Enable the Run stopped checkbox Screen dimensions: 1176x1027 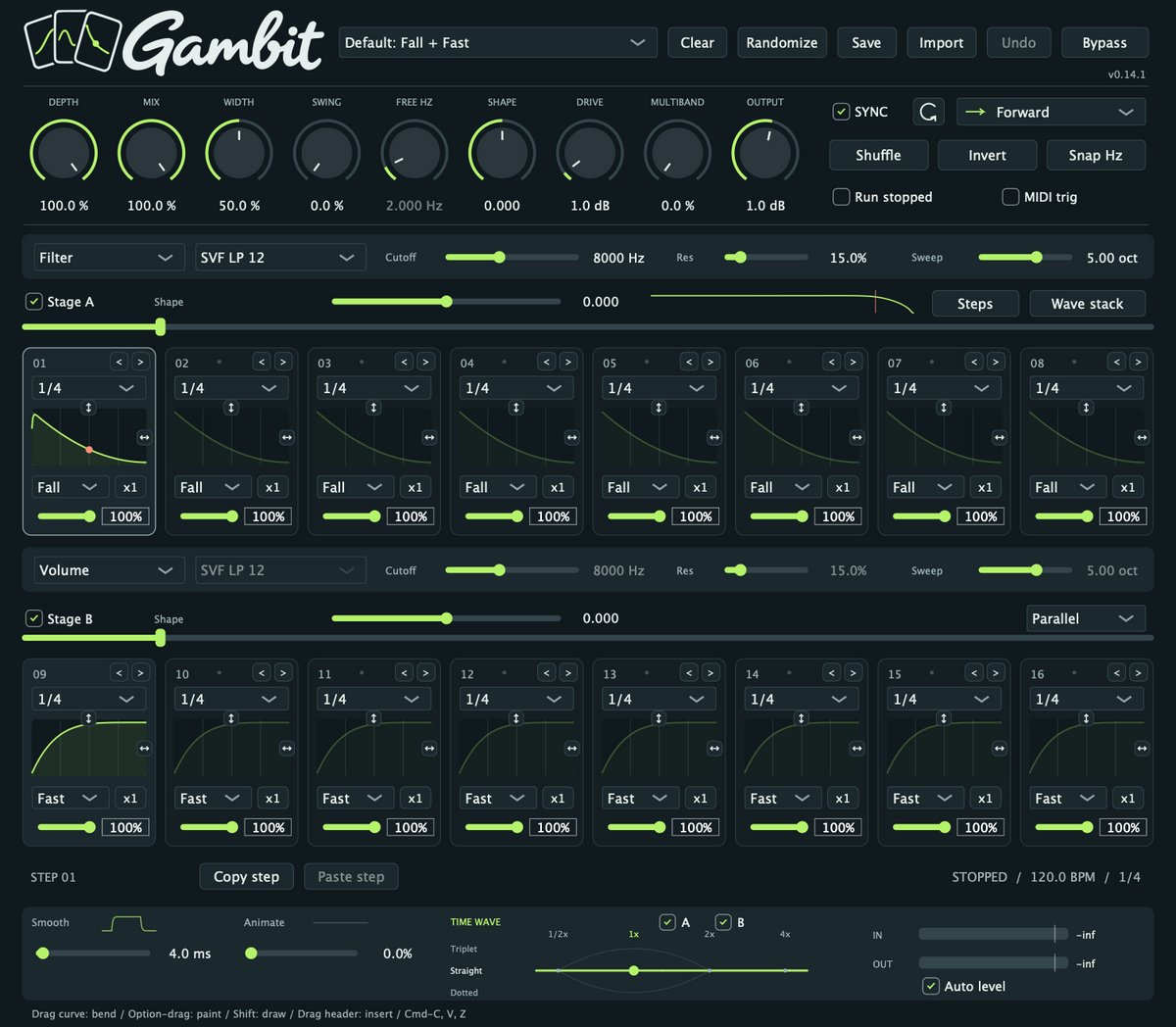point(841,197)
